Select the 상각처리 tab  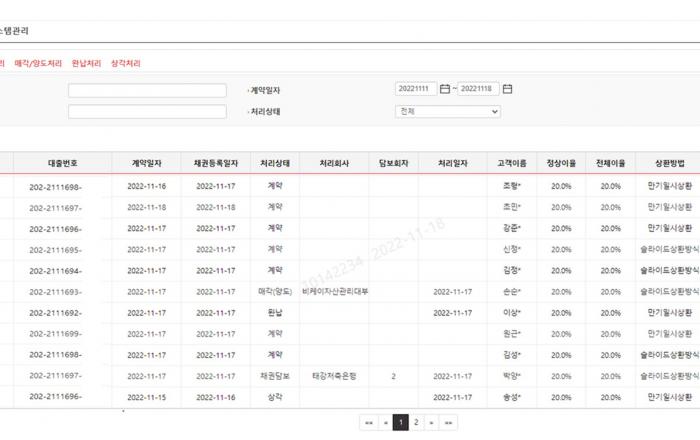pos(126,63)
